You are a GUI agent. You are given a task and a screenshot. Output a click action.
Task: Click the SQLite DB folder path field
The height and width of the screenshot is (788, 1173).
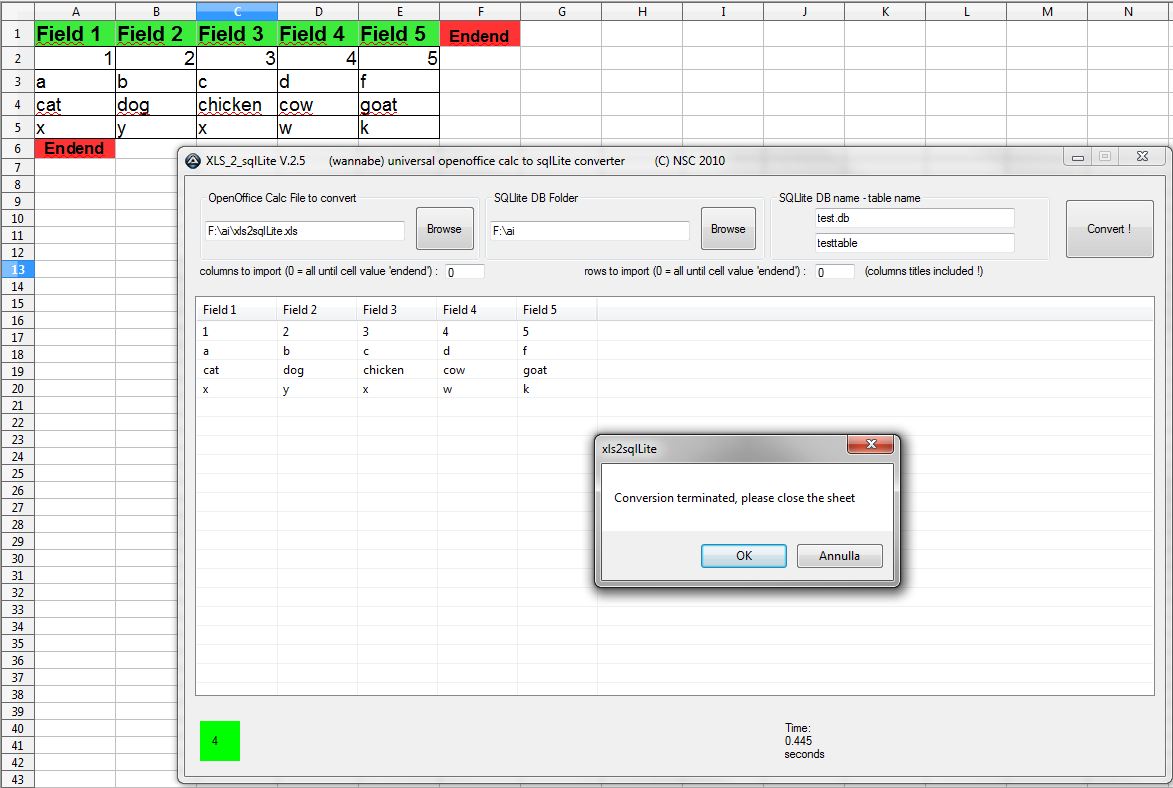pyautogui.click(x=589, y=231)
